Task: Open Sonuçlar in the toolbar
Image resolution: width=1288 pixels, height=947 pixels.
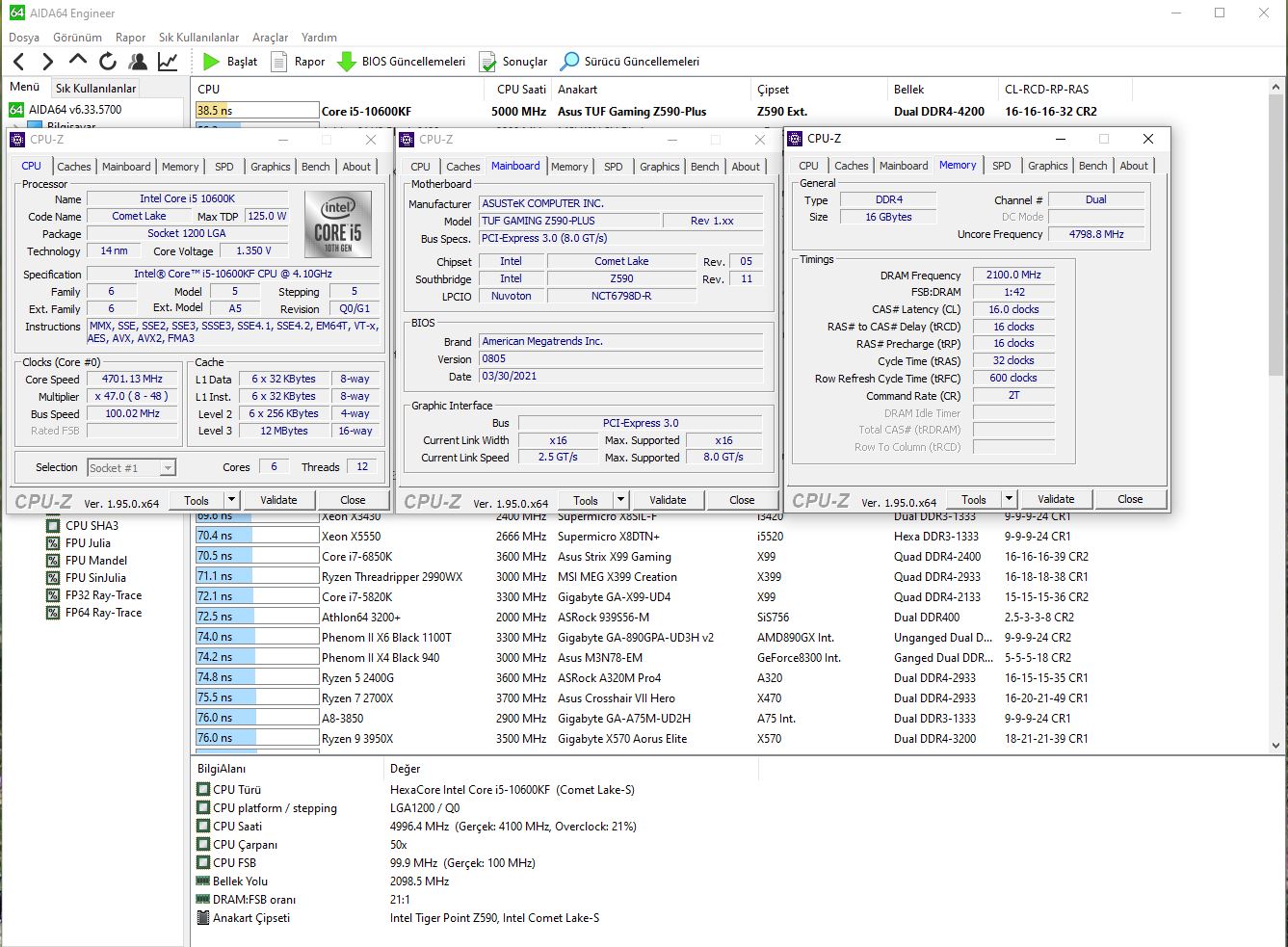Action: [x=513, y=62]
